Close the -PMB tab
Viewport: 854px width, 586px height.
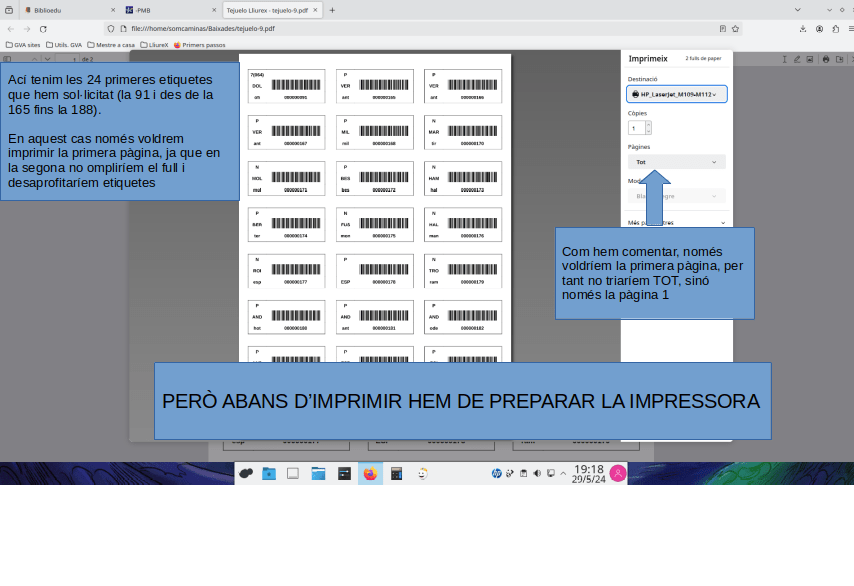pyautogui.click(x=214, y=10)
